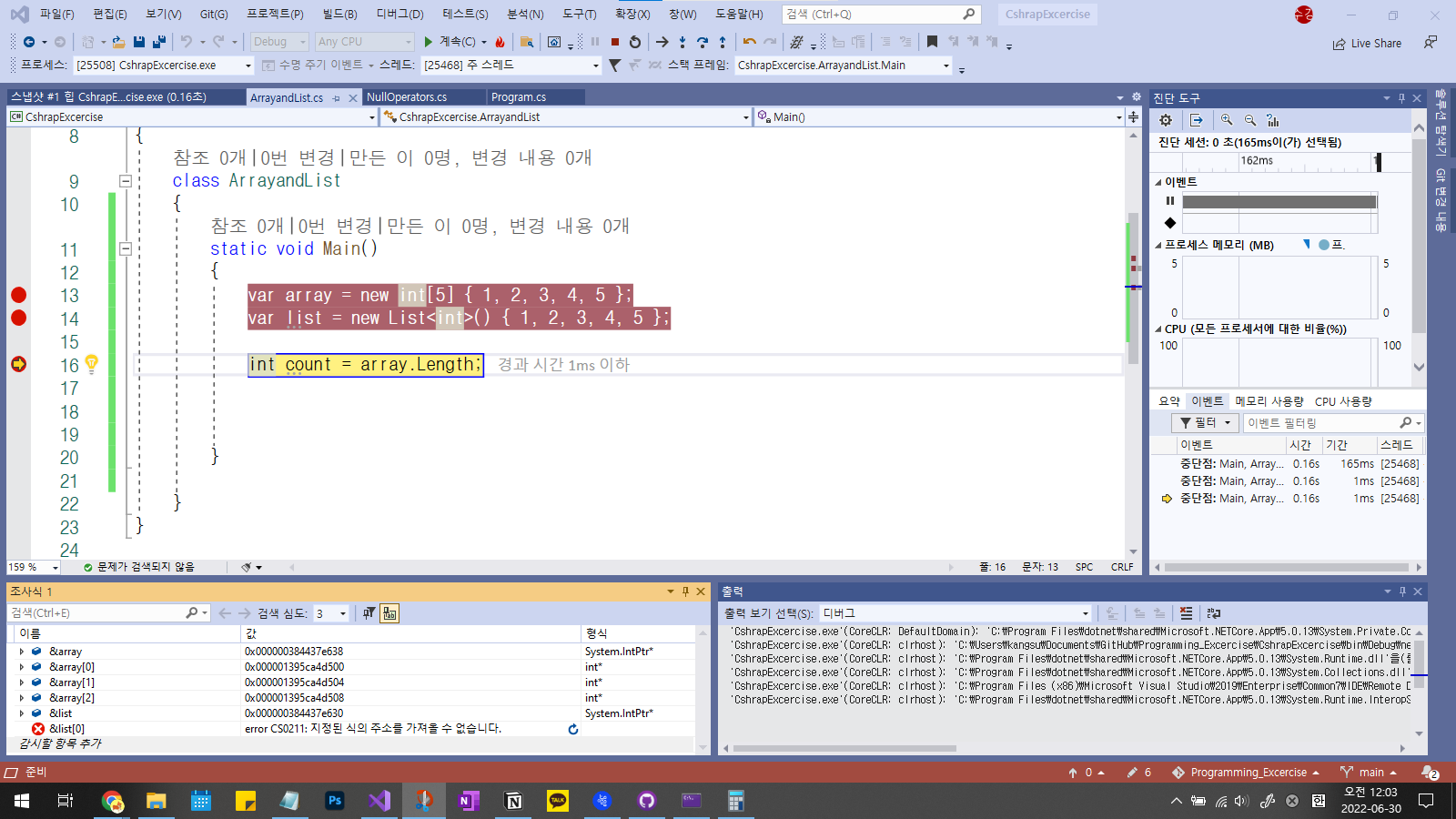Select the Summary (요약) diagnostics tab
Screen dimensions: 1456x819
pyautogui.click(x=1169, y=401)
